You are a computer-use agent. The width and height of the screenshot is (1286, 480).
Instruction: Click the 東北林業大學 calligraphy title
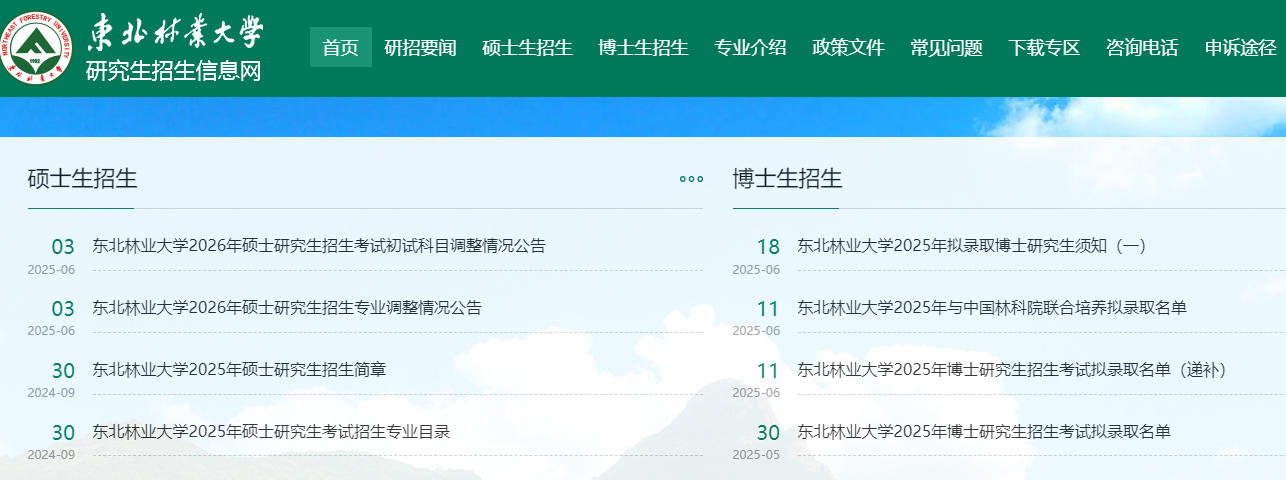(176, 33)
